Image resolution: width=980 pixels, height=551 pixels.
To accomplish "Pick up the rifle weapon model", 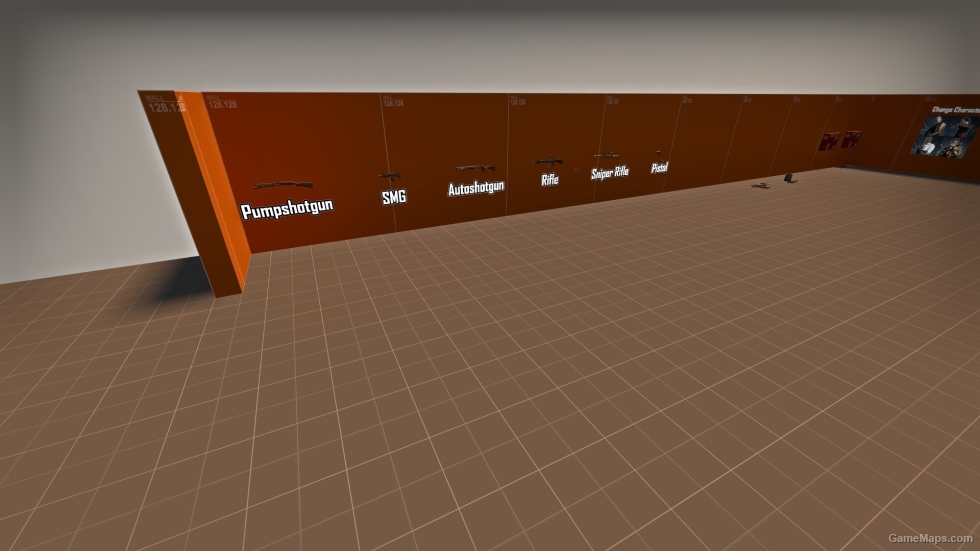I will pos(548,162).
